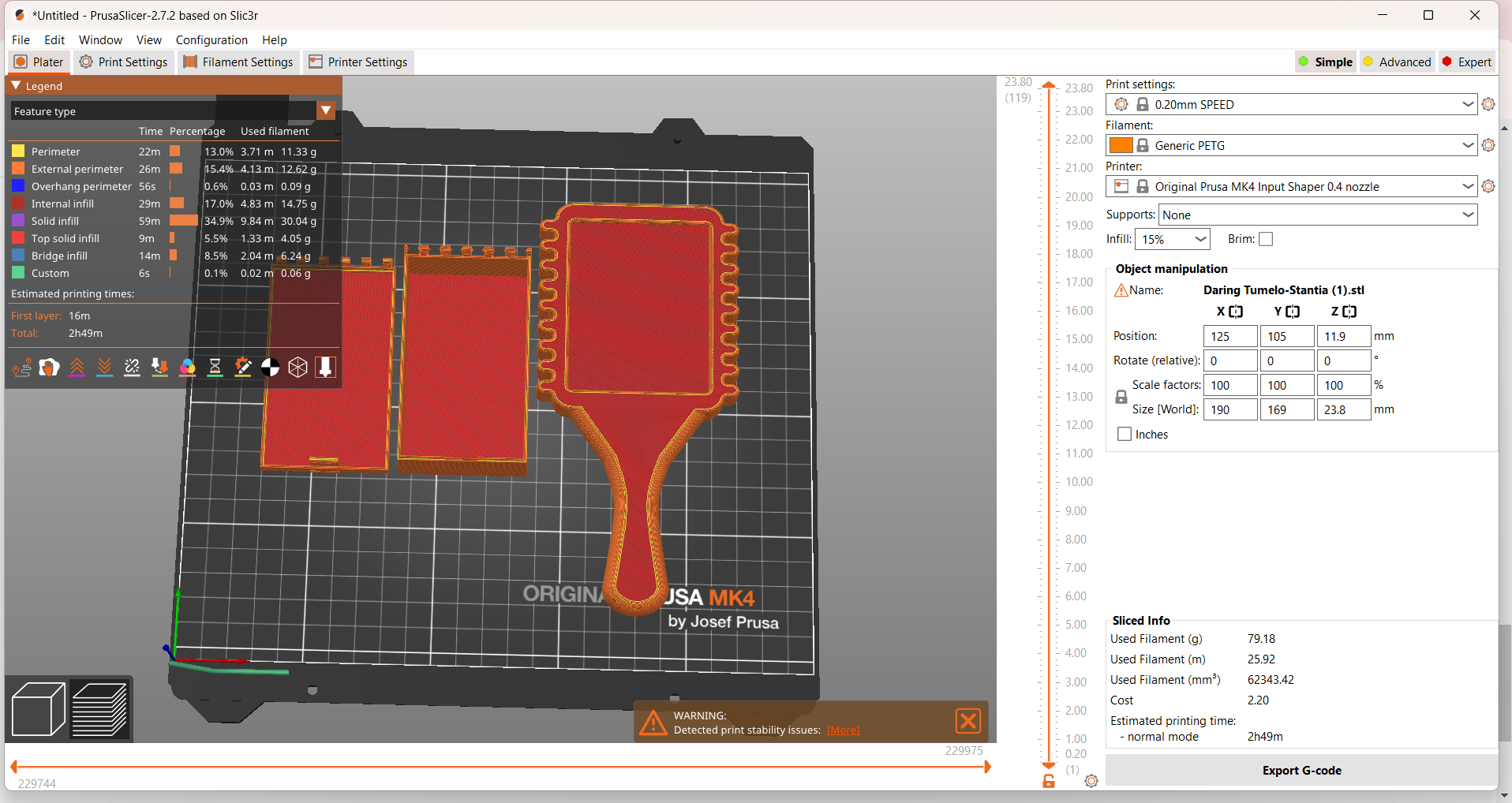The image size is (1512, 803).
Task: Toggle Solid infill feature visibility
Action: pos(54,221)
